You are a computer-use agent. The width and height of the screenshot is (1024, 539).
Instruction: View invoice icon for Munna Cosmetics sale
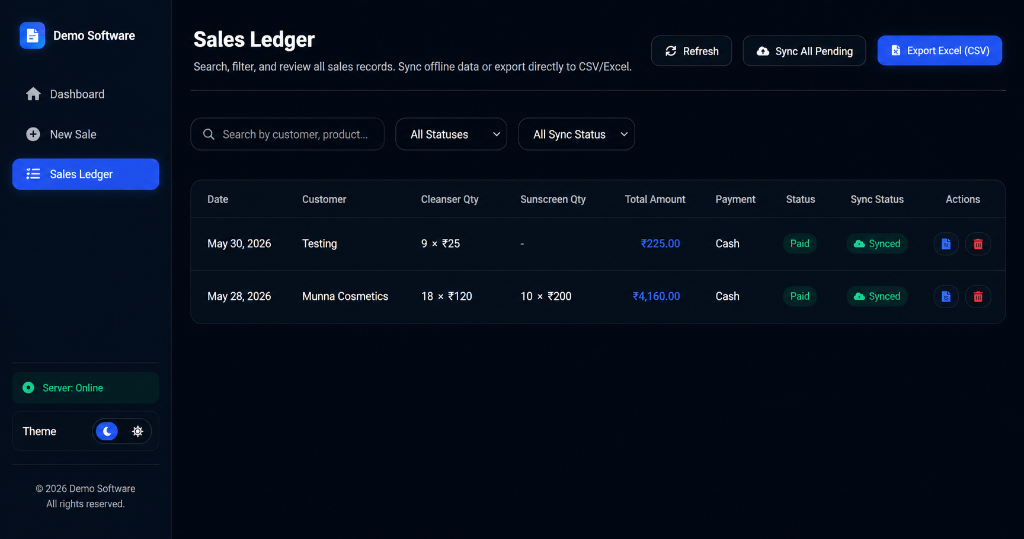pos(946,297)
